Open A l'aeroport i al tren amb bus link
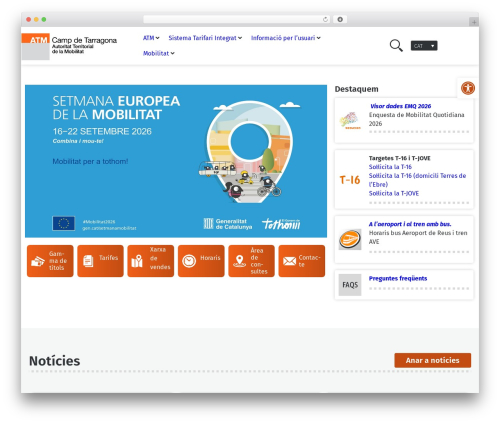This screenshot has height=423, width=500. tap(410, 224)
